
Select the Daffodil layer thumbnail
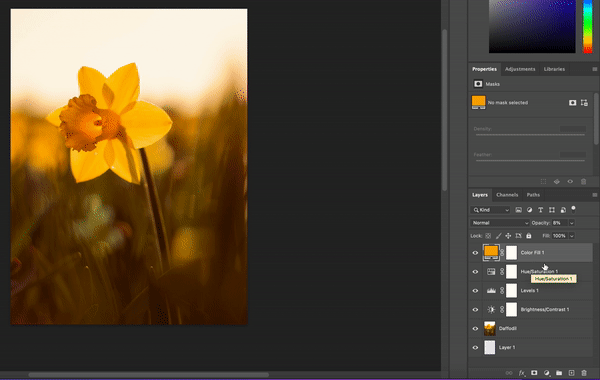coord(489,328)
